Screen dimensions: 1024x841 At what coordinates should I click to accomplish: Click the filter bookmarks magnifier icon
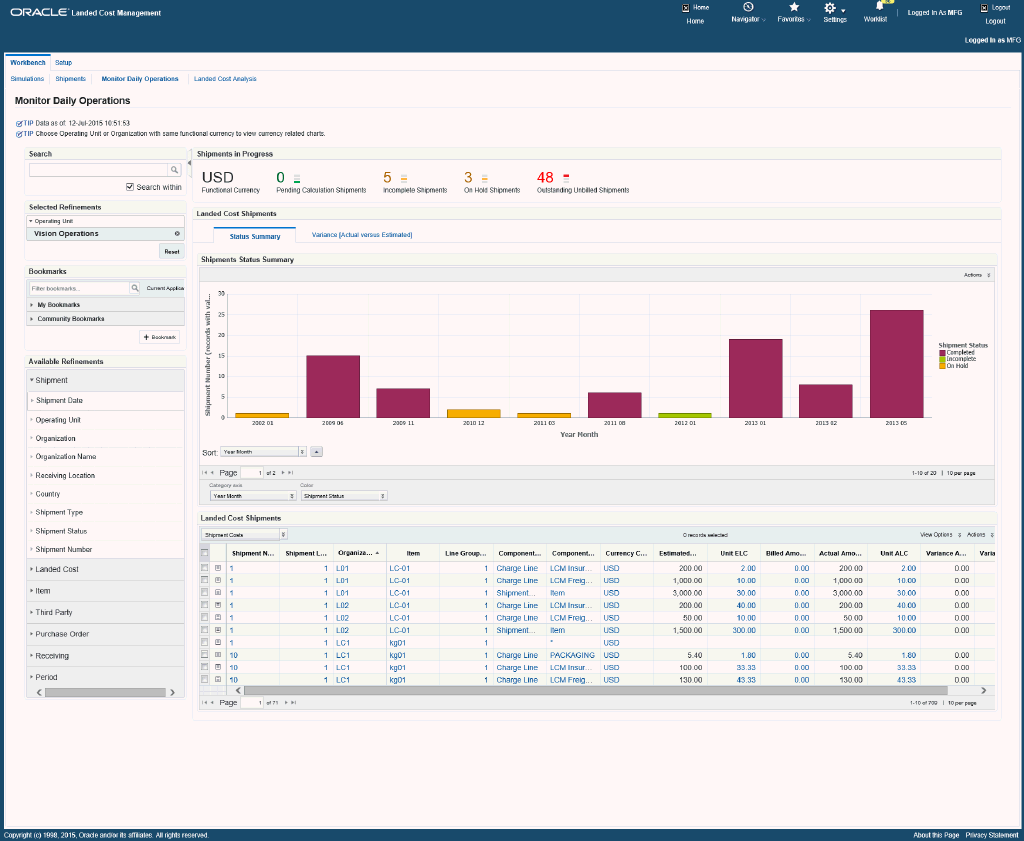pos(135,288)
